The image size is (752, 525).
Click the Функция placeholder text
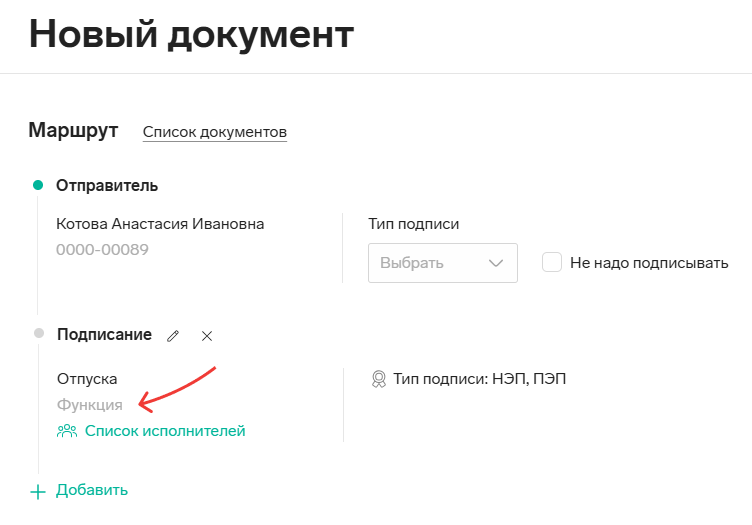[x=90, y=405]
